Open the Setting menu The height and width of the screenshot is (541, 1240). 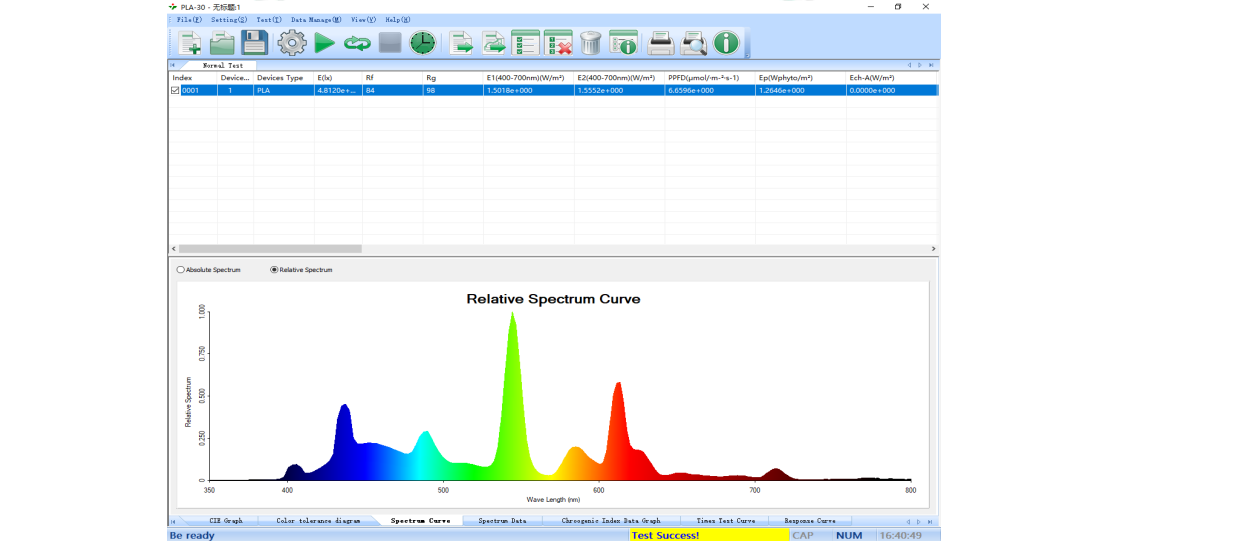pos(228,20)
